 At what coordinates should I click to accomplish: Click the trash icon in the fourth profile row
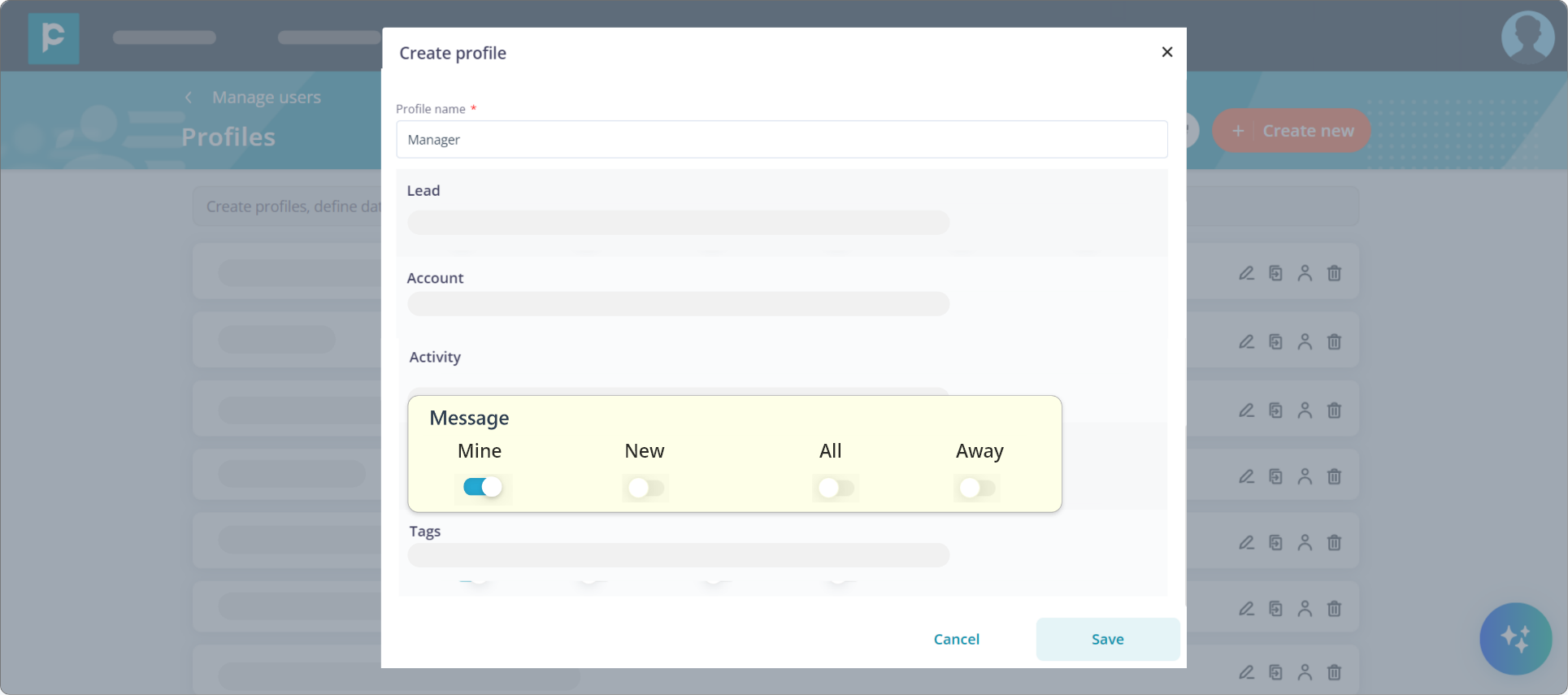pos(1334,476)
